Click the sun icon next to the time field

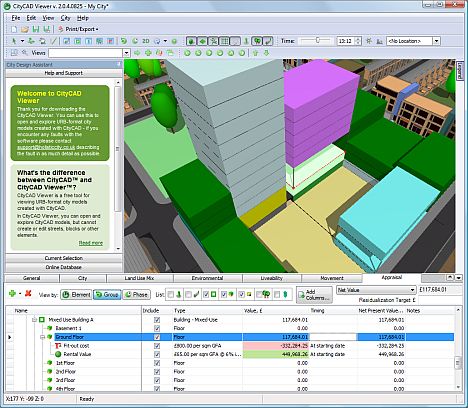click(x=369, y=41)
